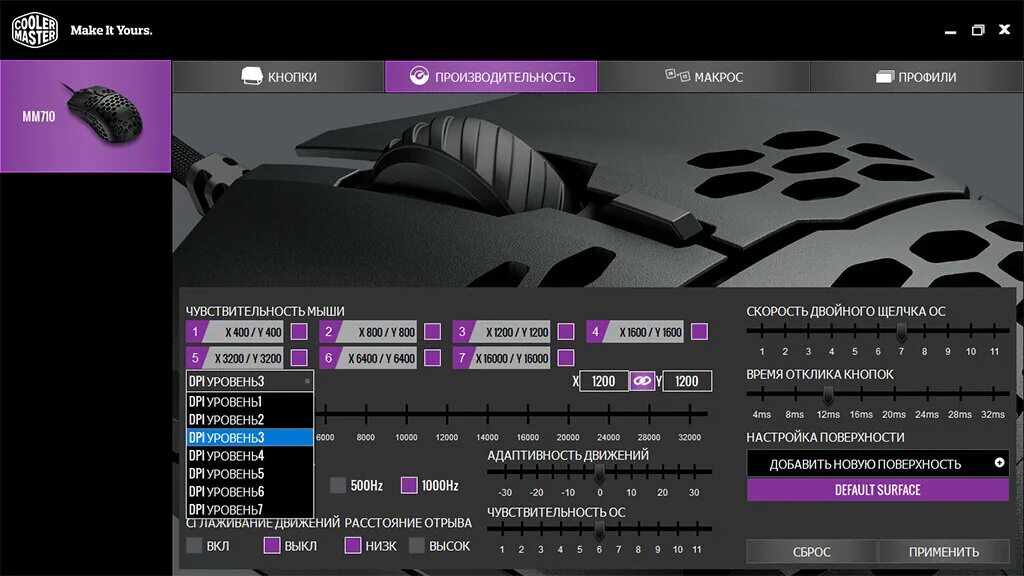The height and width of the screenshot is (576, 1024).
Task: Minimize the Cooler Master window
Action: pos(950,31)
